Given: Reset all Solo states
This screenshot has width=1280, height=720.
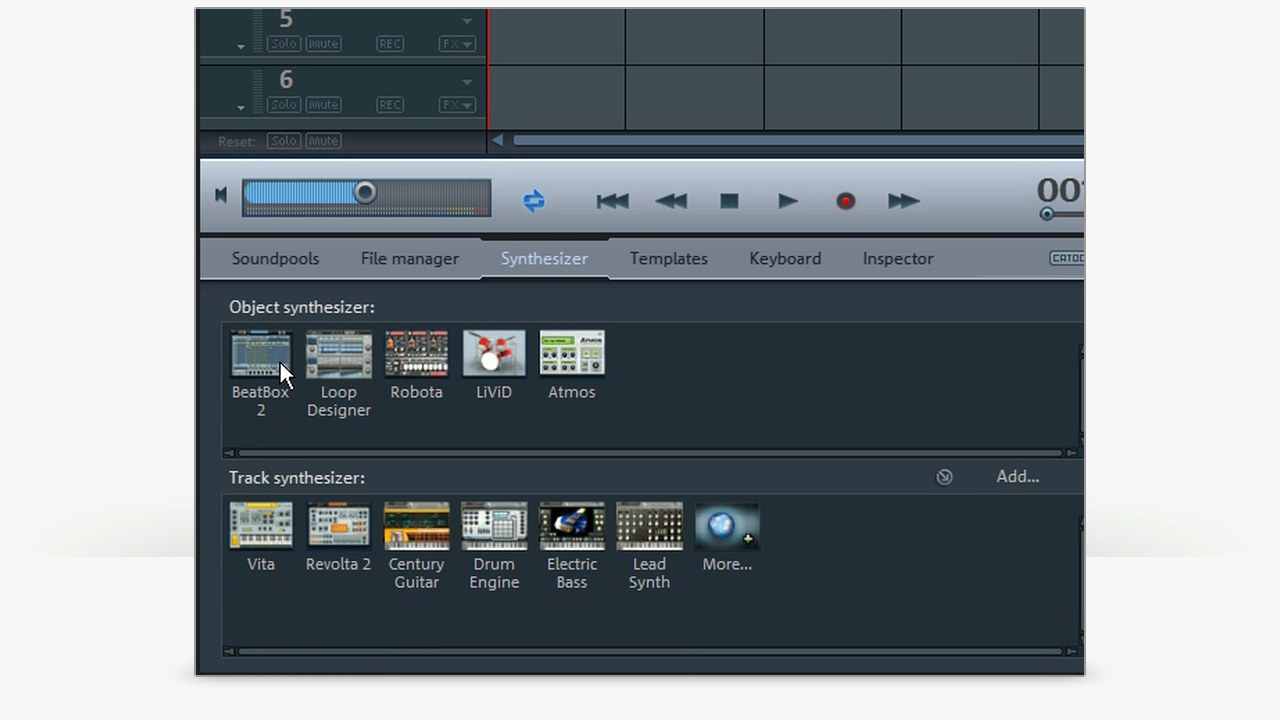Looking at the screenshot, I should click(x=284, y=141).
